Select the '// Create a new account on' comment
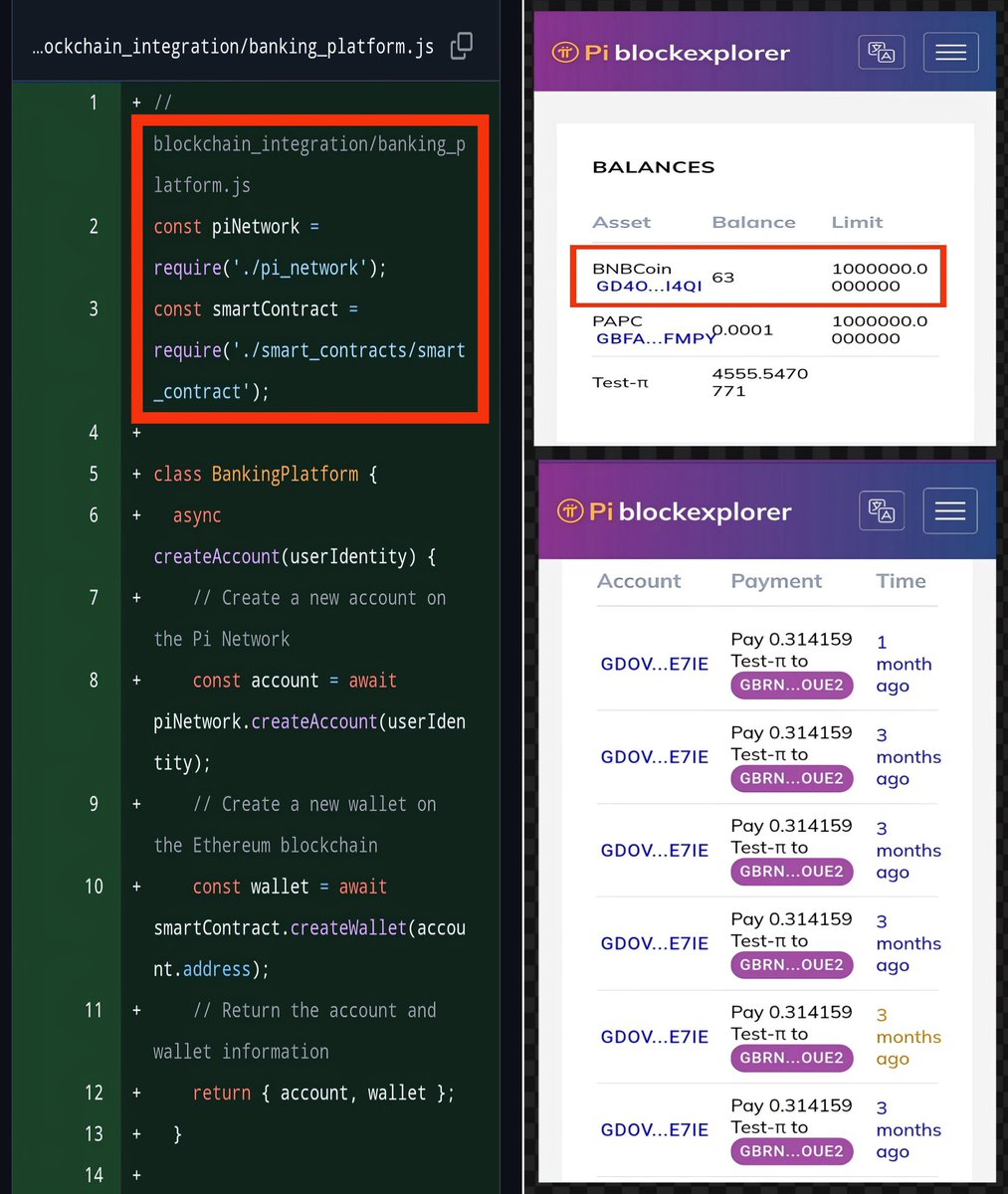Image resolution: width=1008 pixels, height=1194 pixels. pos(319,598)
